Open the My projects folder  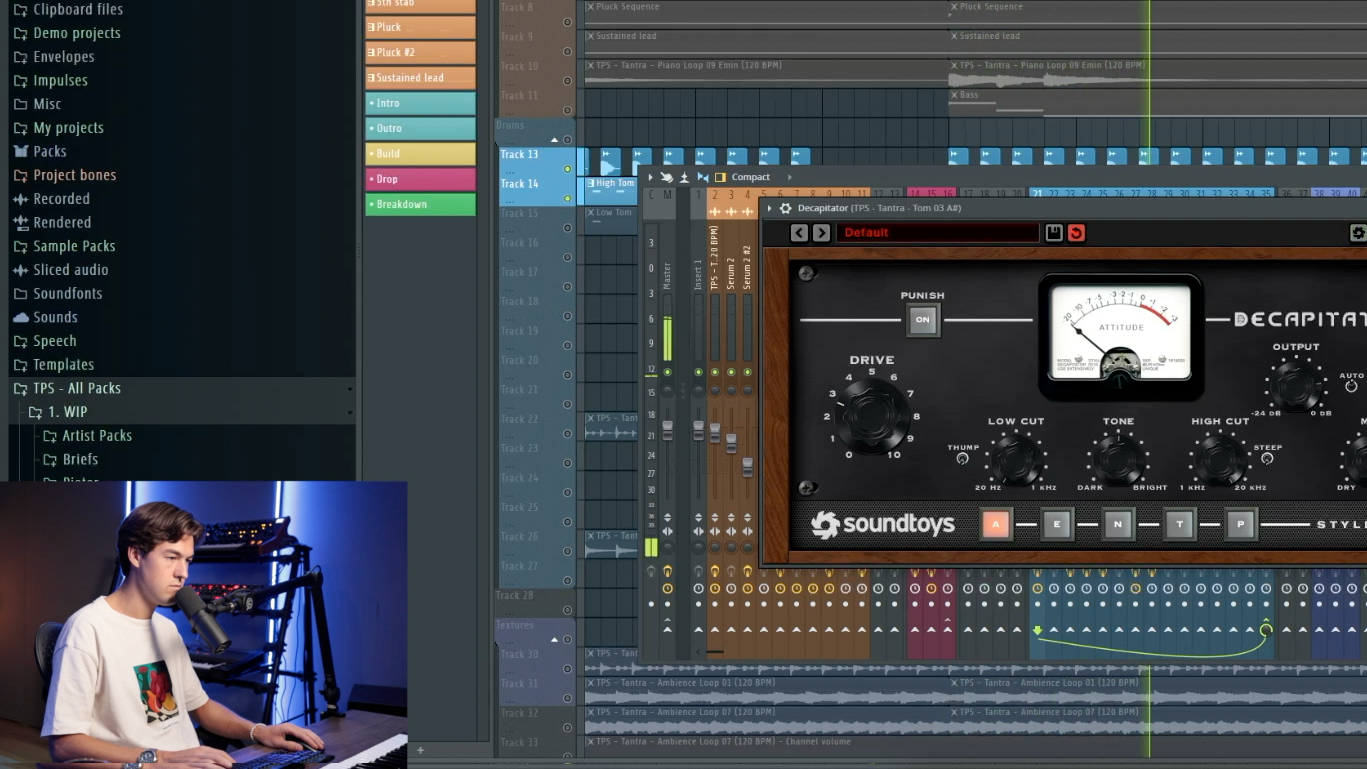[58, 128]
